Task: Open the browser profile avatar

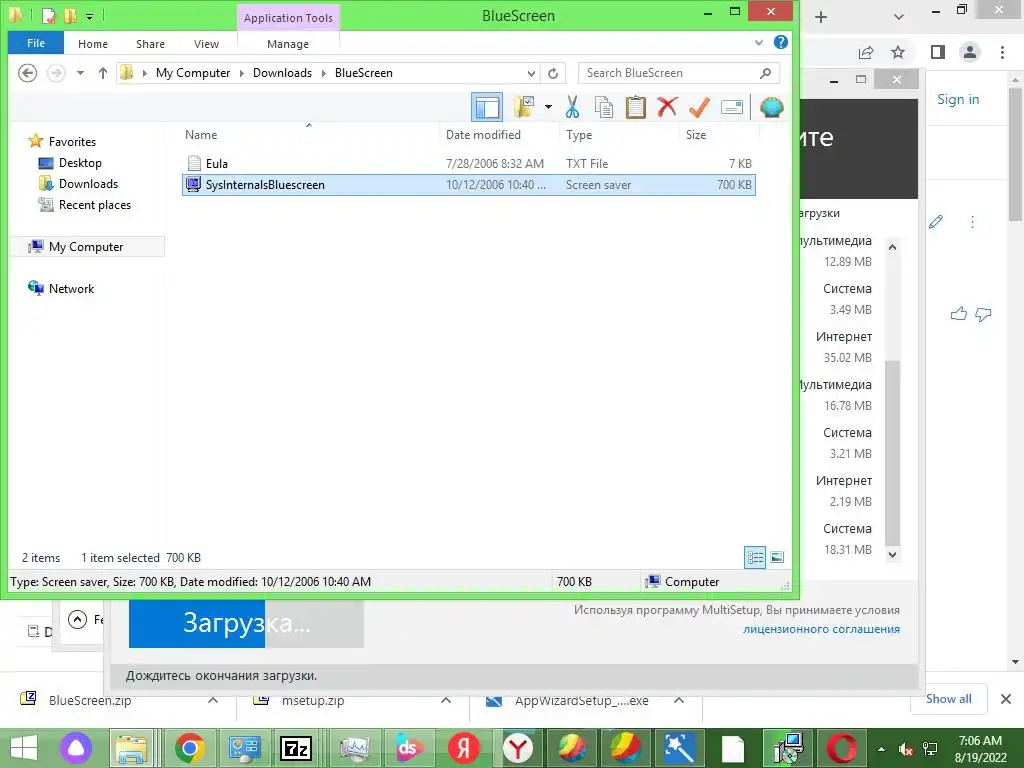Action: click(970, 52)
